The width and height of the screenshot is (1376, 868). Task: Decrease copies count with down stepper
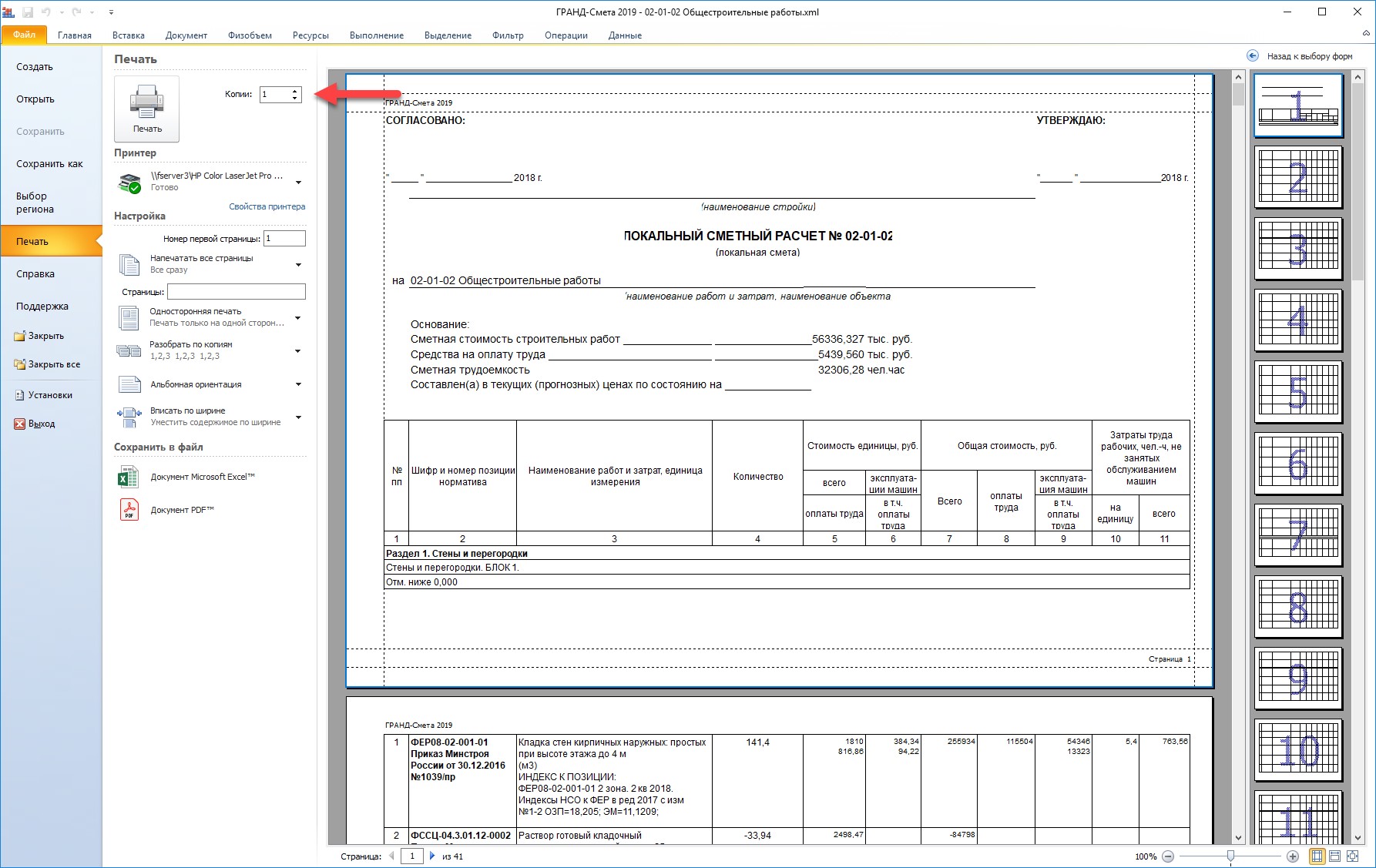click(295, 98)
